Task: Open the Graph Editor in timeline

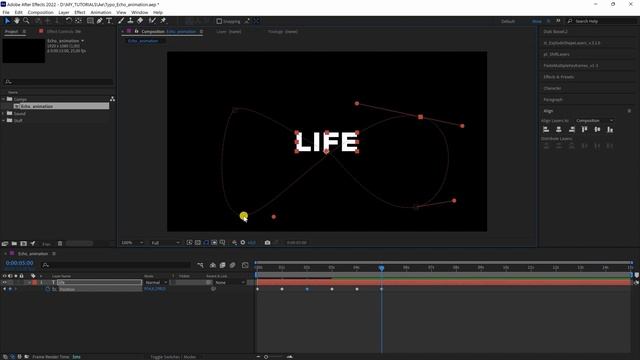Action: (245, 265)
